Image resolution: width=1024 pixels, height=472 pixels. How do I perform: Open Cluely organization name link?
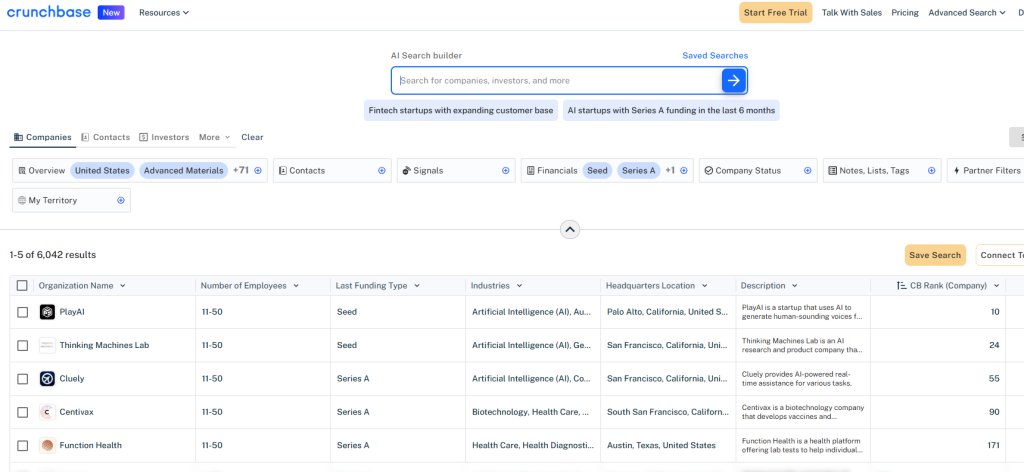coord(72,379)
